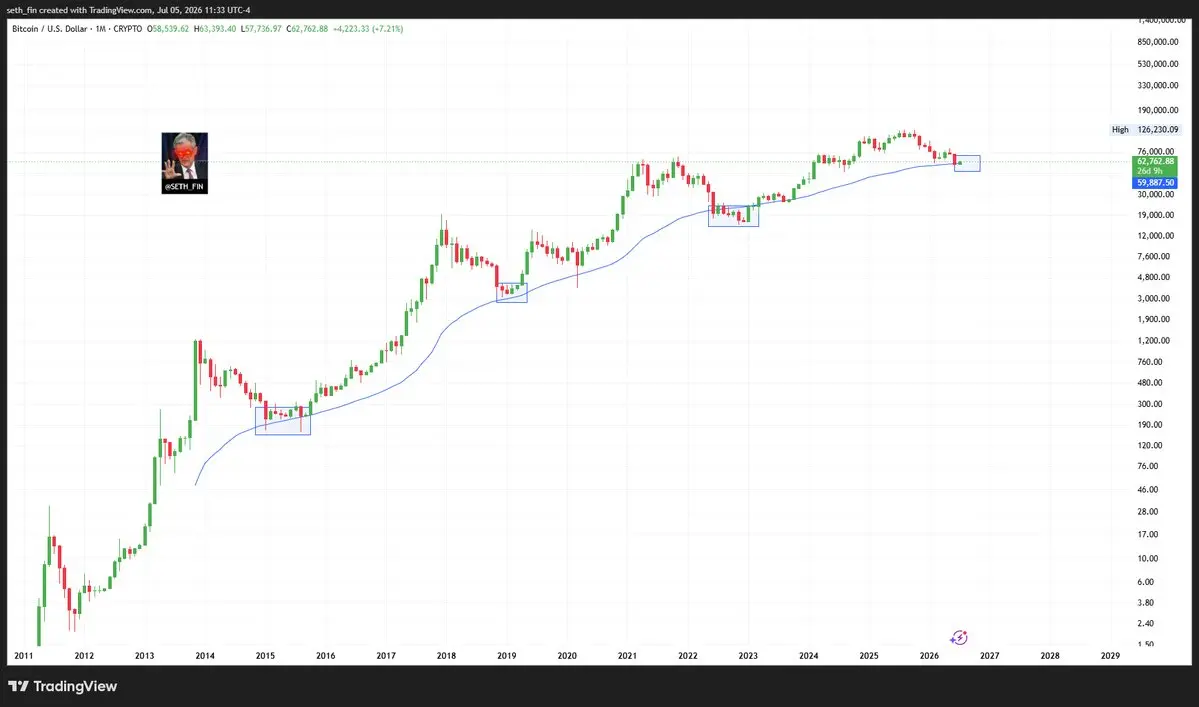Select the blue rectangle drawing near 2022-2023
The width and height of the screenshot is (1199, 707).
tap(733, 216)
